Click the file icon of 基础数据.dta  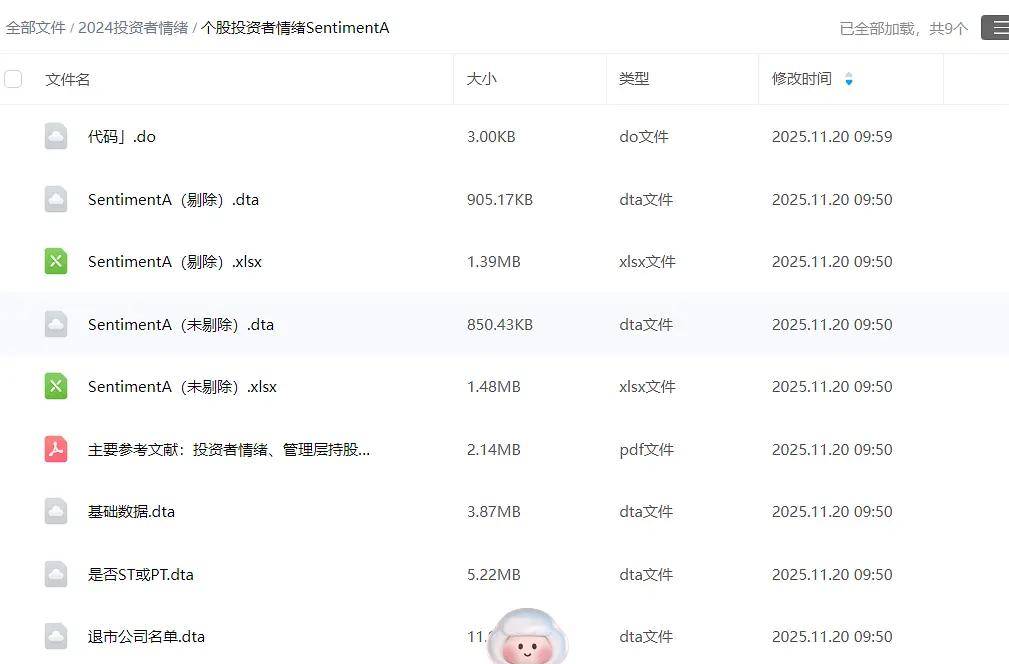coord(56,512)
